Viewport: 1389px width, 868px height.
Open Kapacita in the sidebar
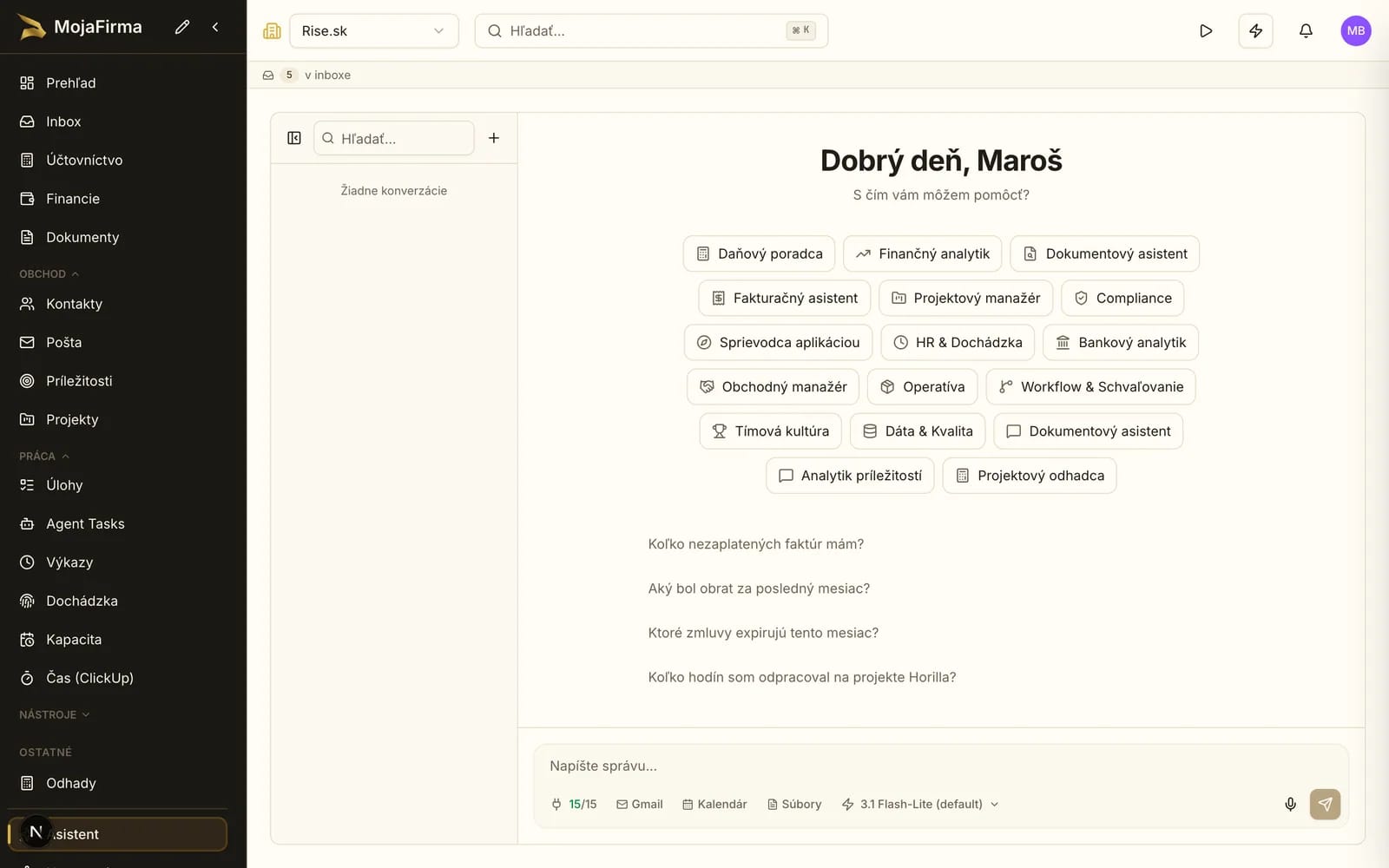click(x=118, y=640)
